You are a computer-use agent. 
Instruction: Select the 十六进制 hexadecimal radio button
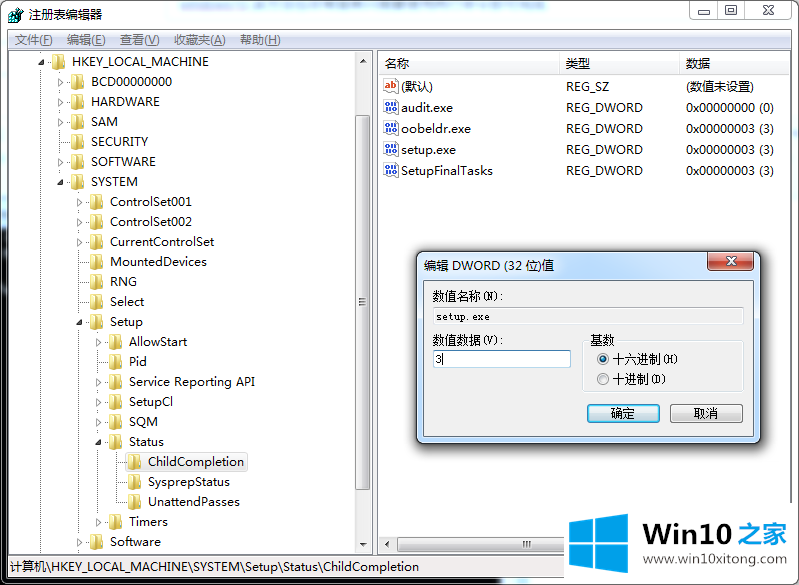(602, 359)
